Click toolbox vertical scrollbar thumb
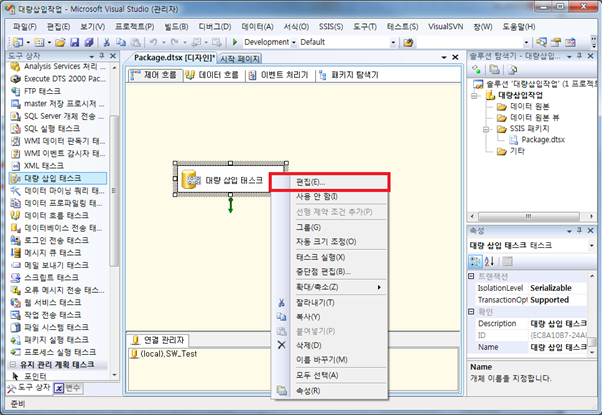The image size is (602, 415). point(114,190)
